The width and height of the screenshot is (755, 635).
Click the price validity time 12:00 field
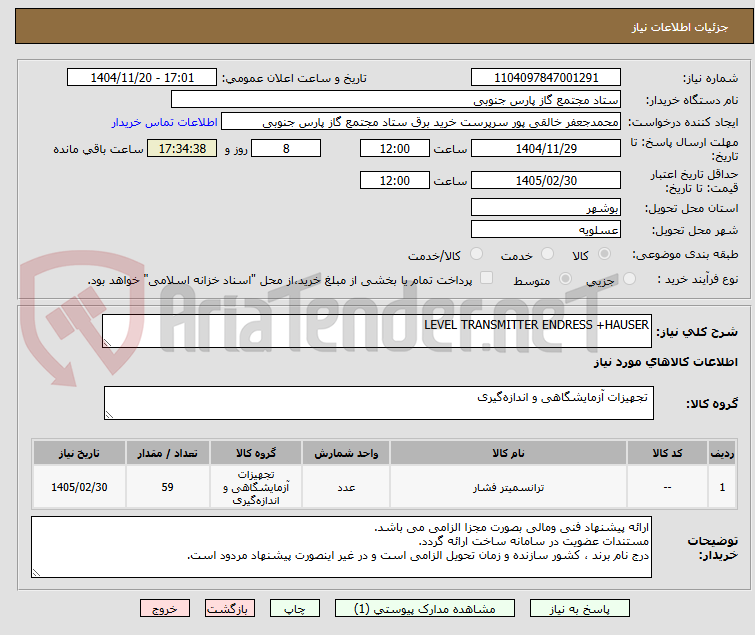coord(395,181)
